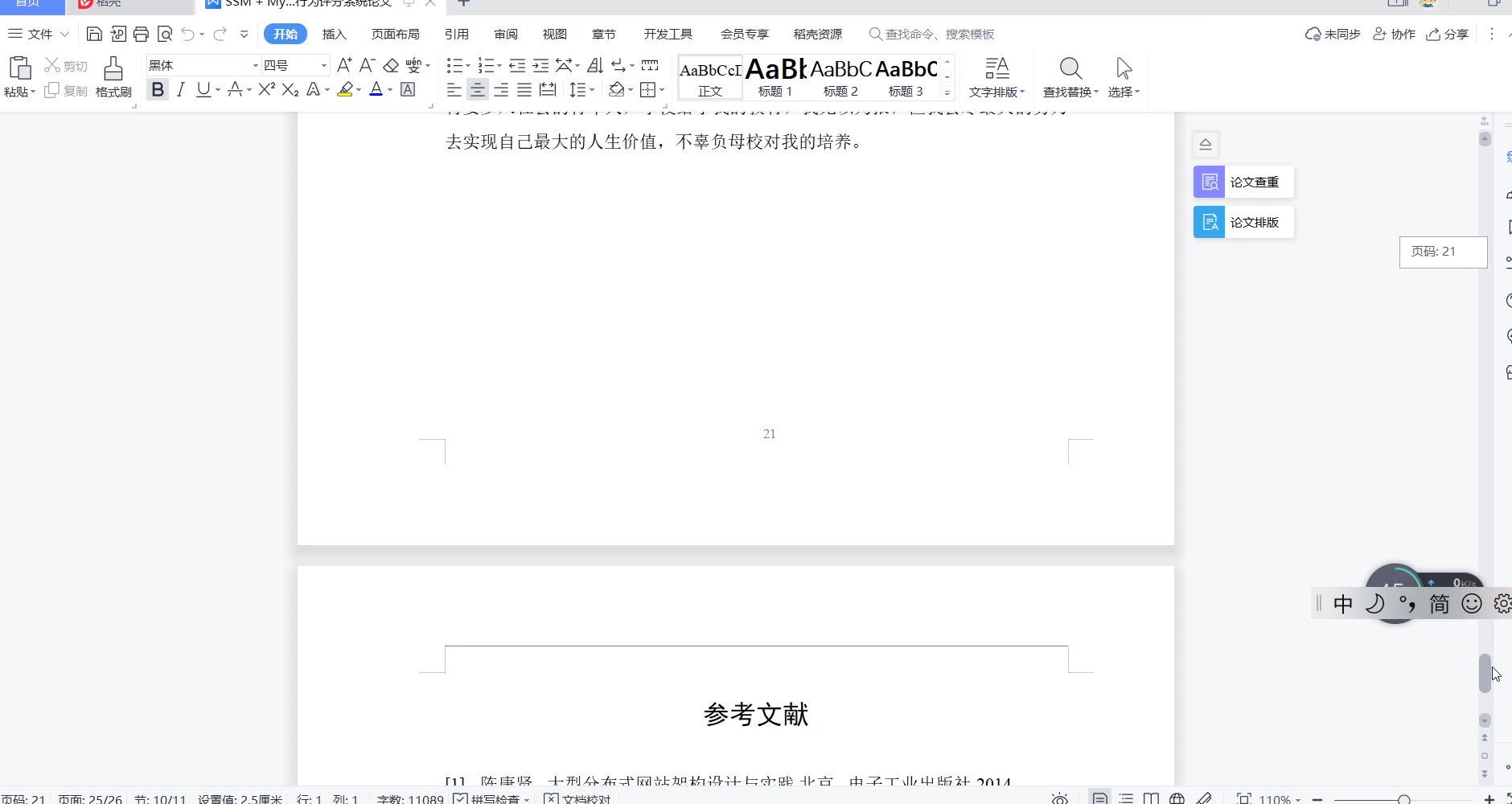Increase font size with the A+ icon
Screen dimensions: 1512x804
[344, 65]
